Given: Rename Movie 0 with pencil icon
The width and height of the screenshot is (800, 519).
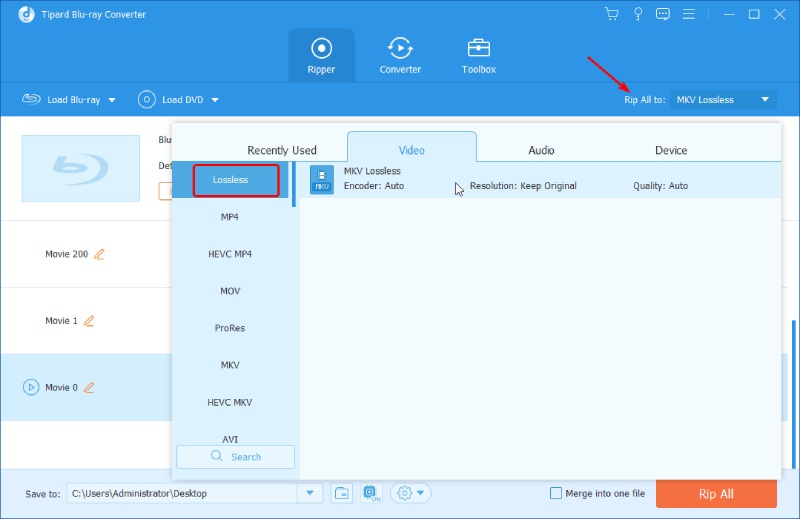Looking at the screenshot, I should coord(89,387).
